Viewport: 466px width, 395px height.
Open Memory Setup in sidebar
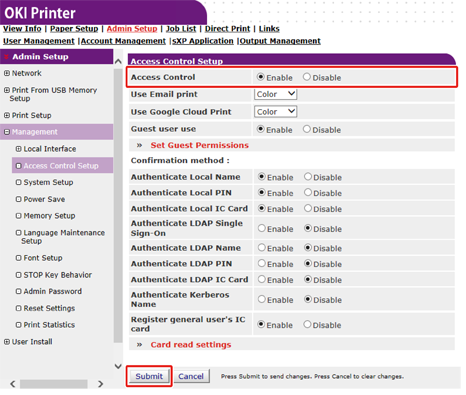point(49,216)
